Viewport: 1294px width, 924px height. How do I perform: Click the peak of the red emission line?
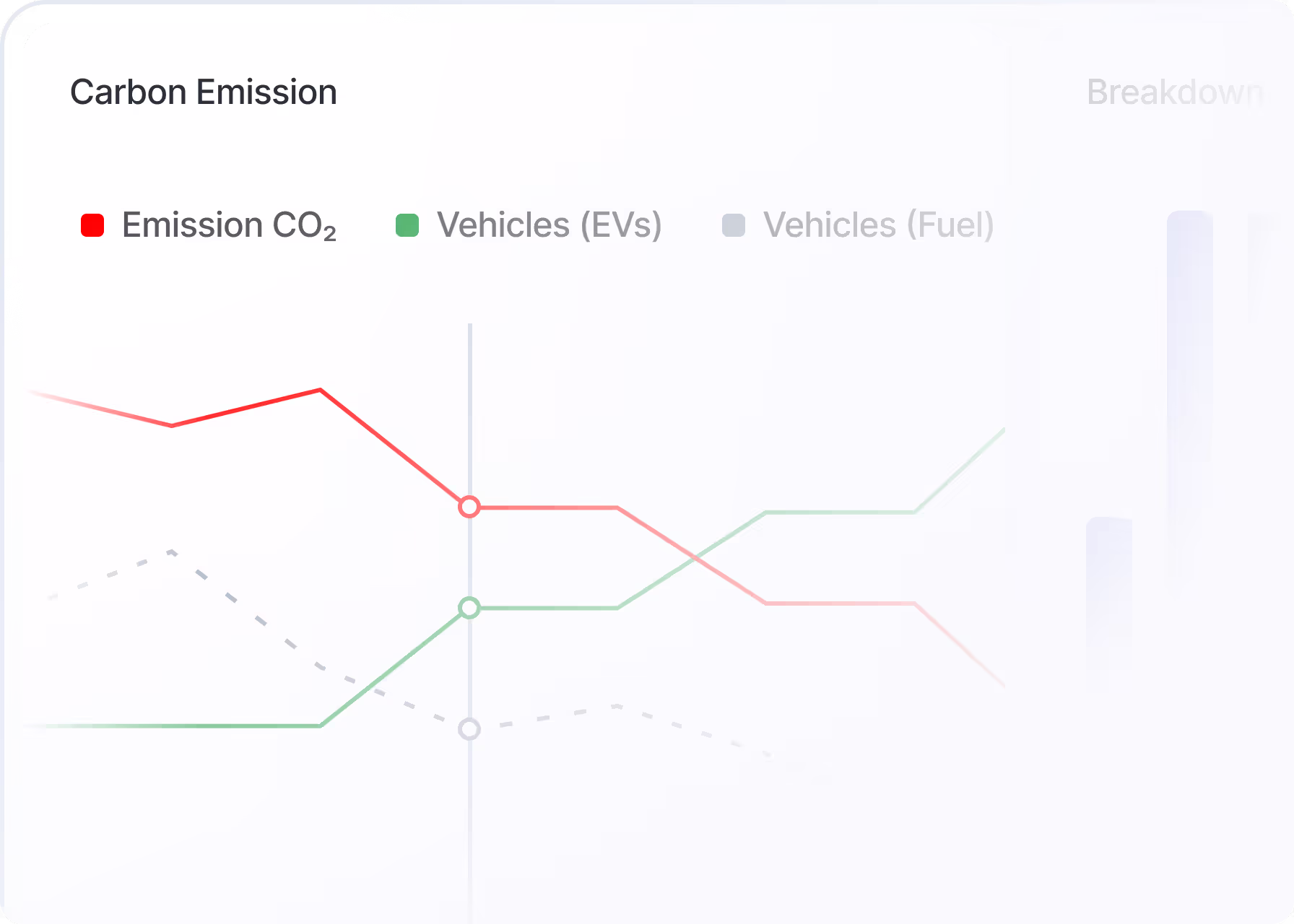coord(320,391)
